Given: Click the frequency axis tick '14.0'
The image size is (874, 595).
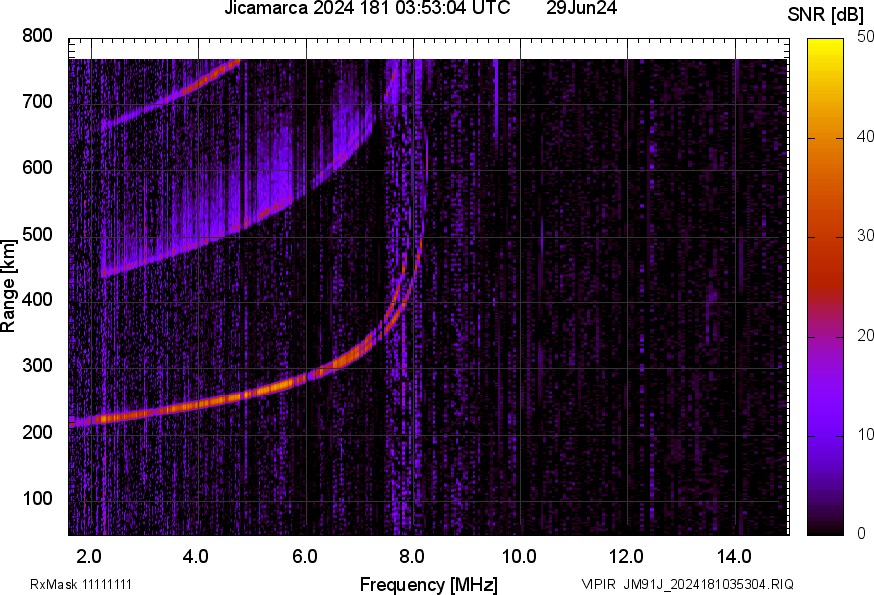Looking at the screenshot, I should point(734,557).
